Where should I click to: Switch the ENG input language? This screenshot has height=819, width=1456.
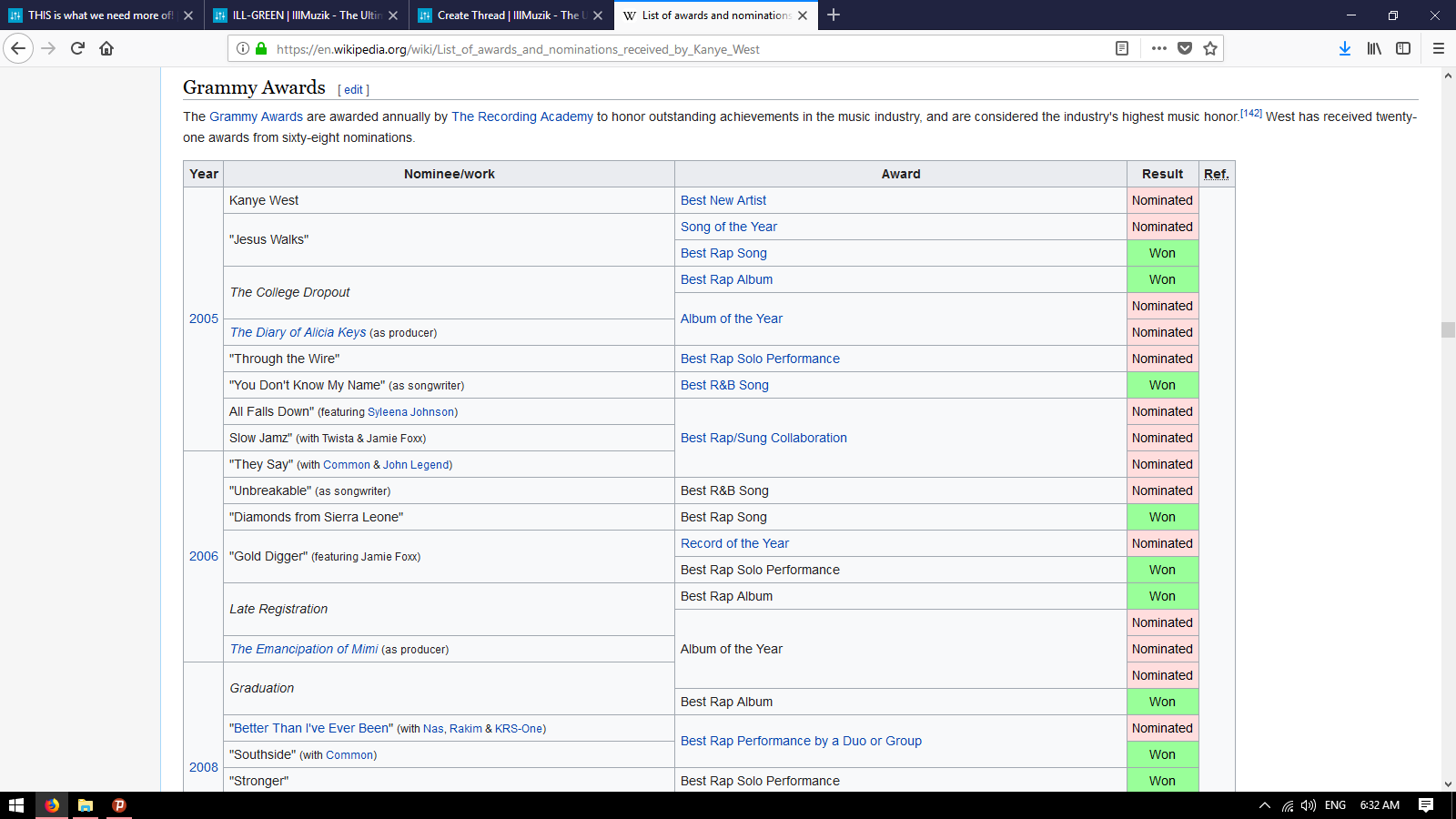[1335, 805]
